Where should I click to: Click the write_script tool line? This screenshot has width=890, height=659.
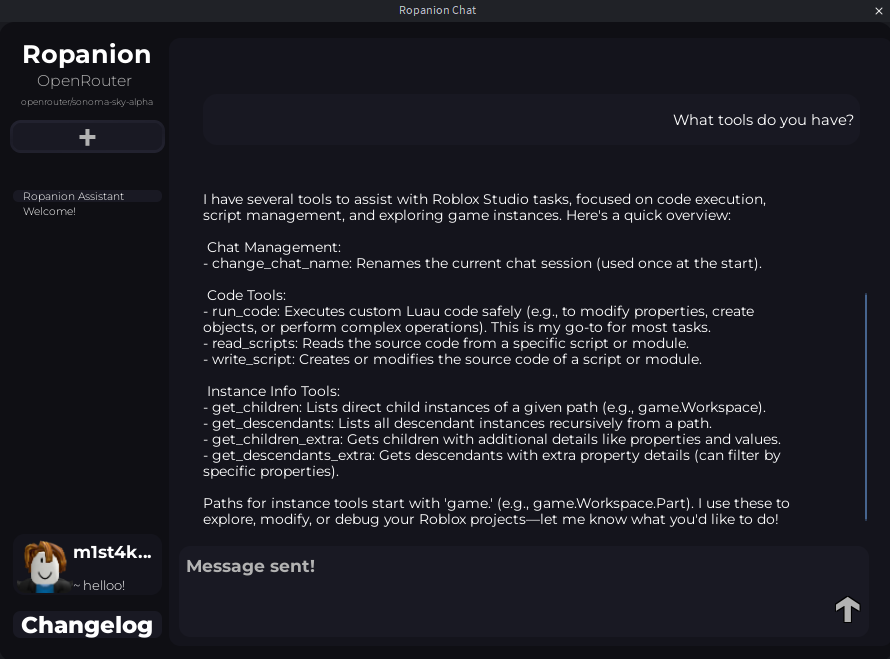[452, 359]
